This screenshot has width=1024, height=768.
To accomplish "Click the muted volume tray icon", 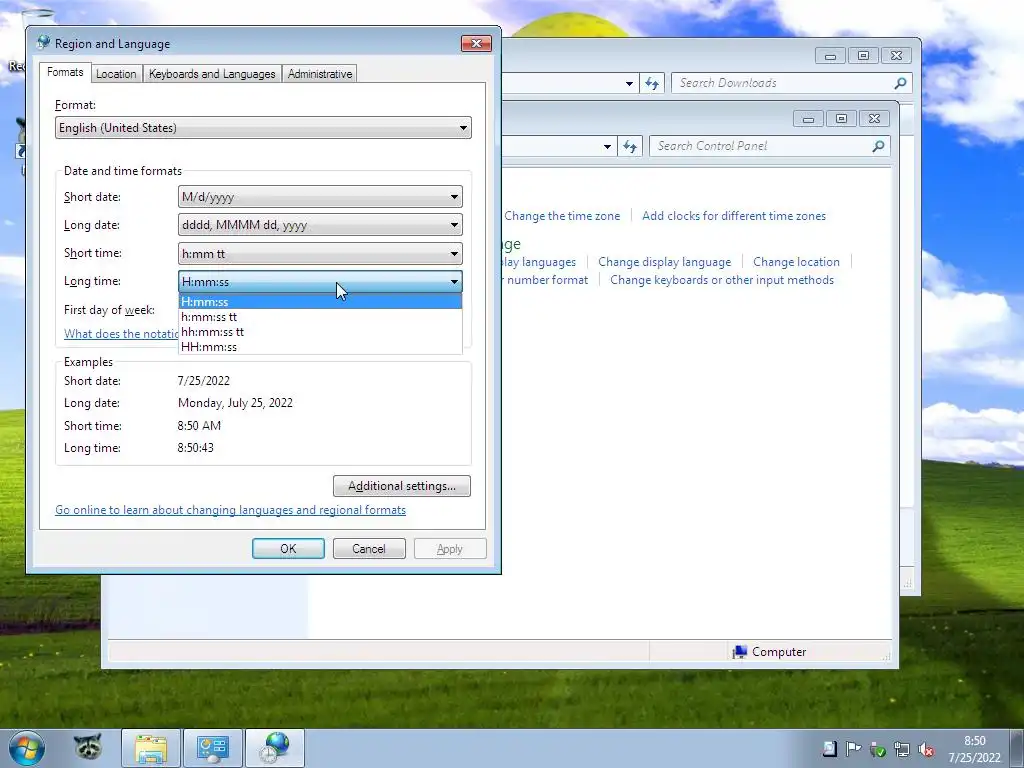I will (x=925, y=749).
